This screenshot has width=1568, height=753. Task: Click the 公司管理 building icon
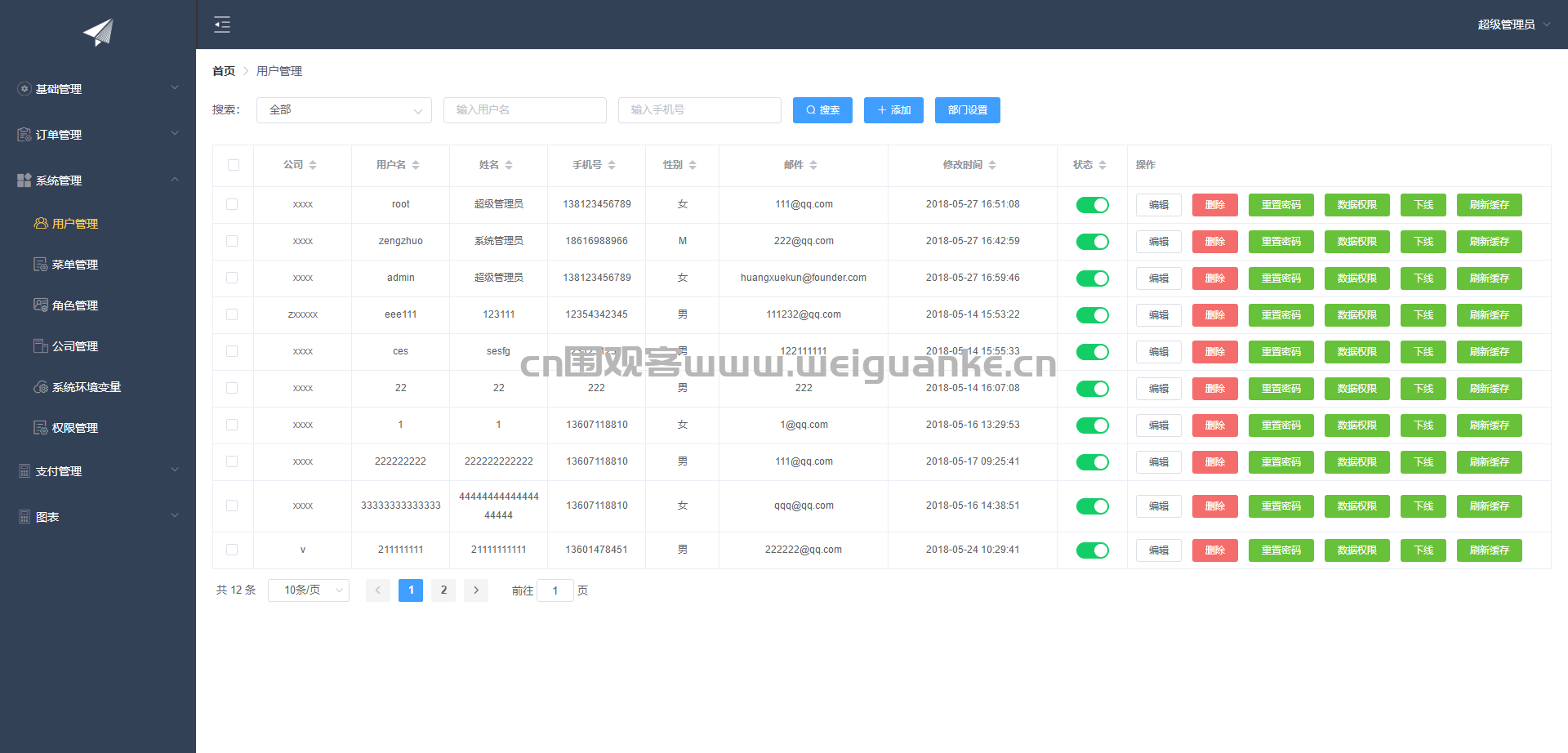pos(41,345)
